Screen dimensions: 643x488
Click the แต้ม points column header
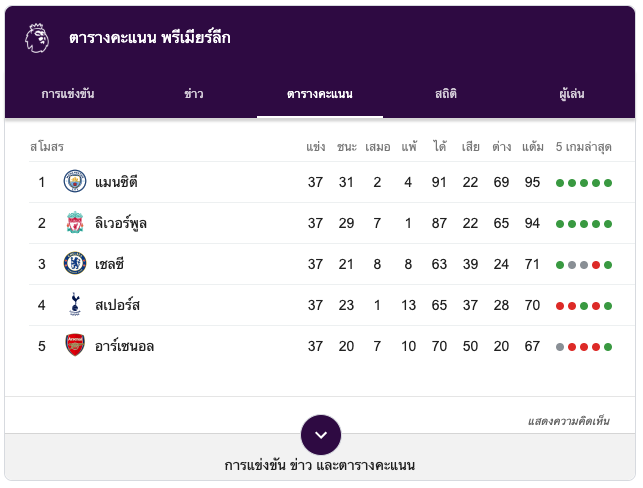(x=533, y=146)
